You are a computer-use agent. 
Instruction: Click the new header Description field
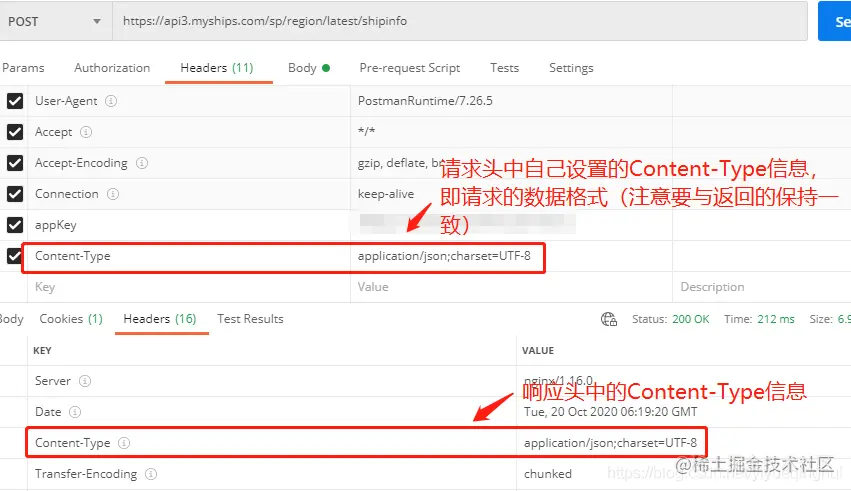click(762, 287)
